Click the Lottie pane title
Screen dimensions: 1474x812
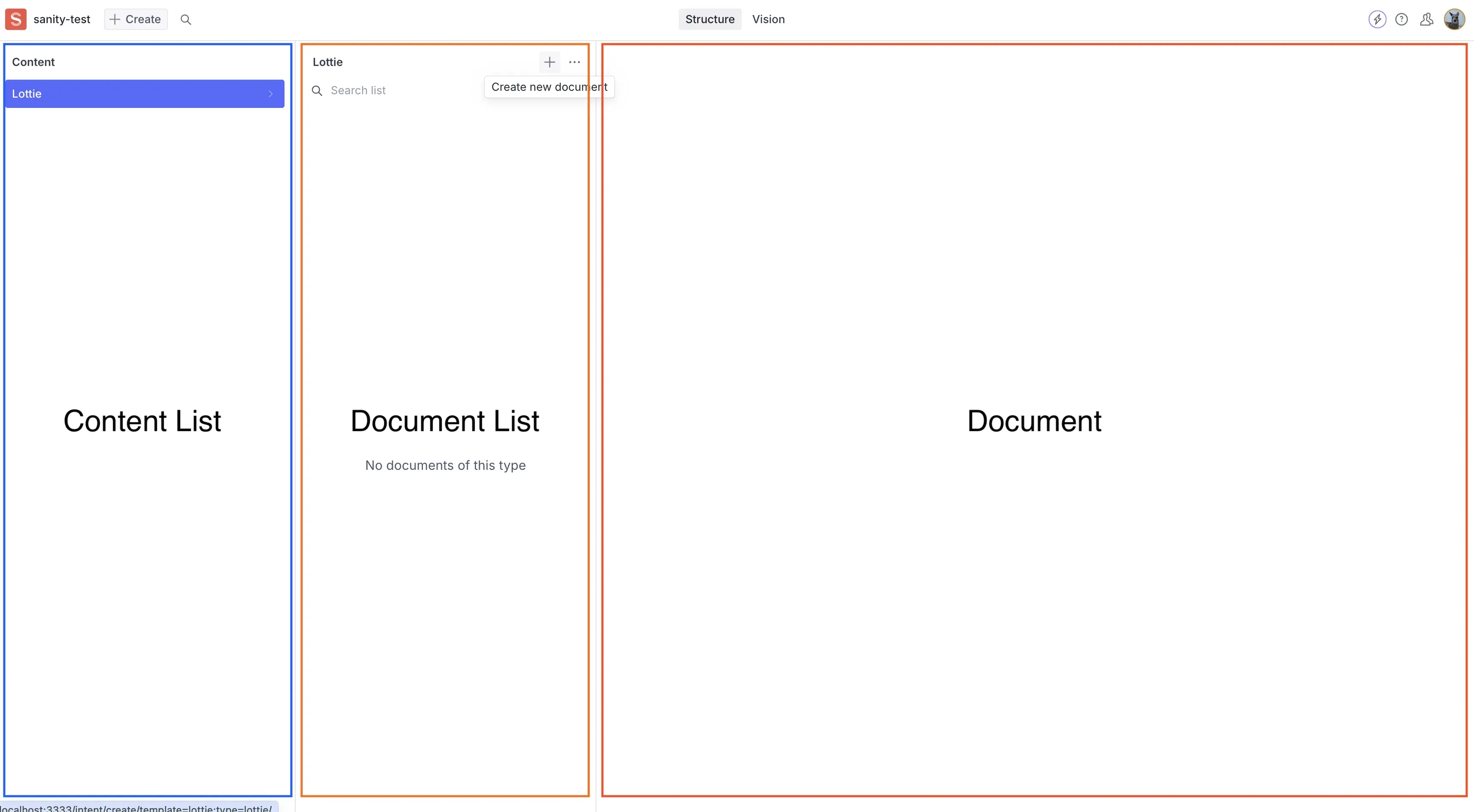pyautogui.click(x=327, y=62)
